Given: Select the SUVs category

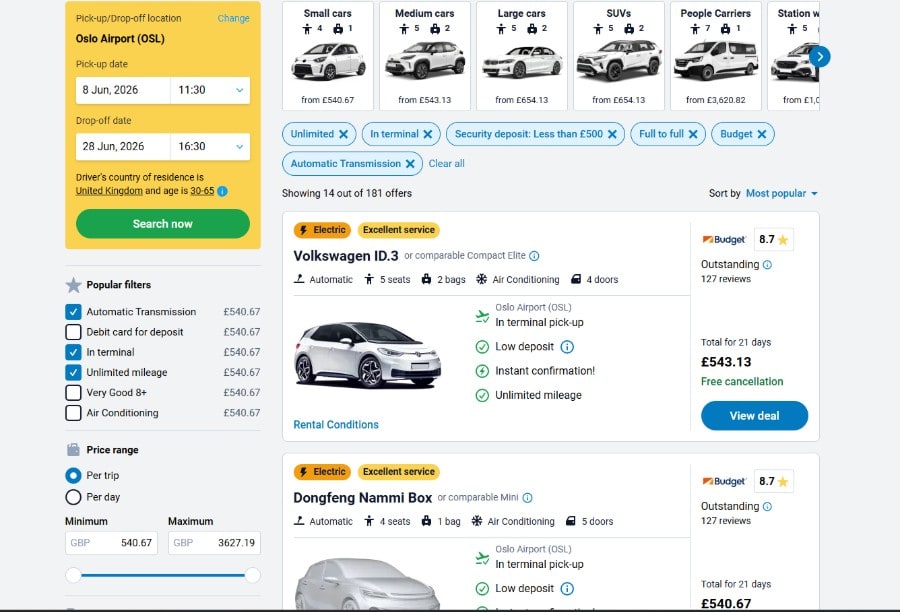Looking at the screenshot, I should [x=619, y=56].
